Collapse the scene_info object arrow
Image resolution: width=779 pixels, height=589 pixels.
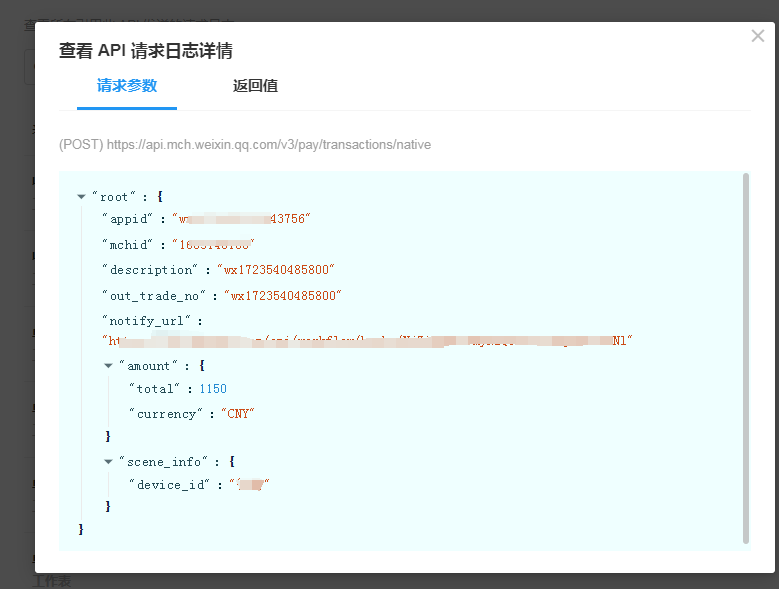pyautogui.click(x=108, y=462)
